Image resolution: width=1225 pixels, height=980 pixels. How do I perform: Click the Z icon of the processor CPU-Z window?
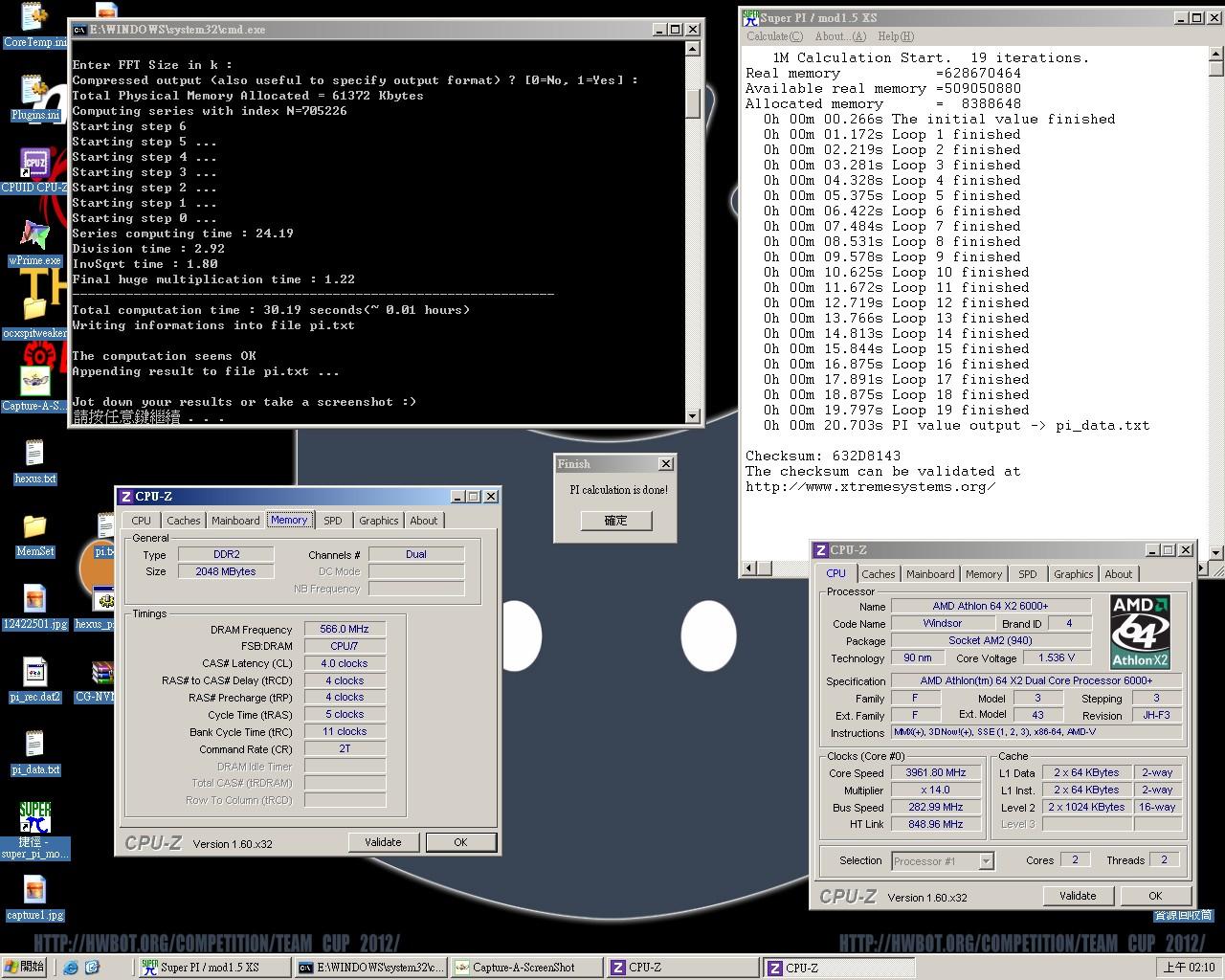coord(820,550)
